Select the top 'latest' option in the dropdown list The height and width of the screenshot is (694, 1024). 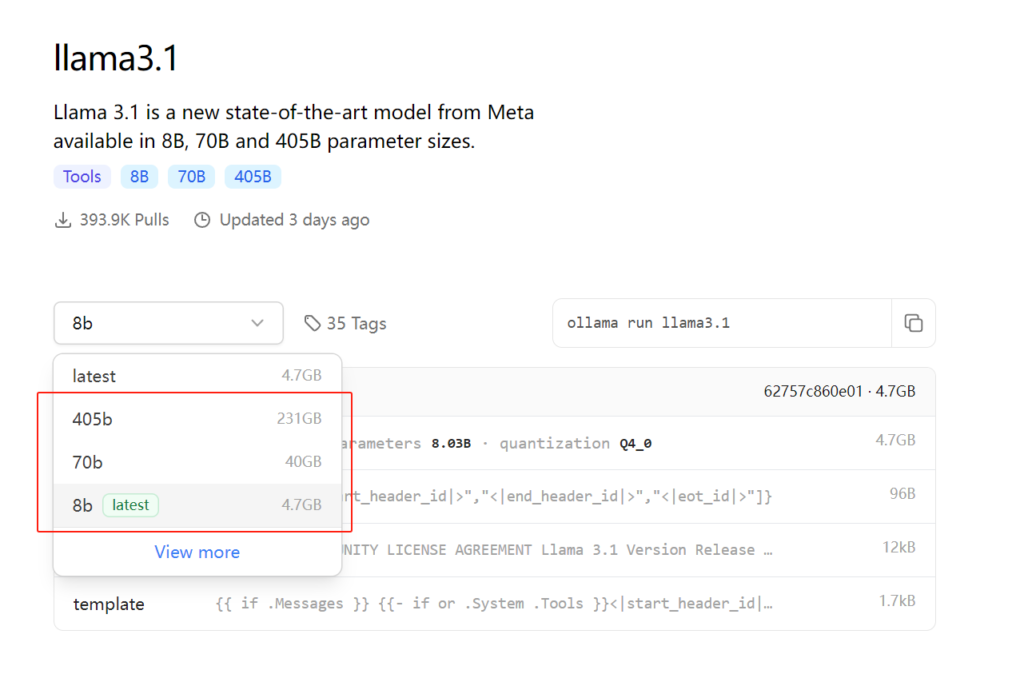coord(197,375)
